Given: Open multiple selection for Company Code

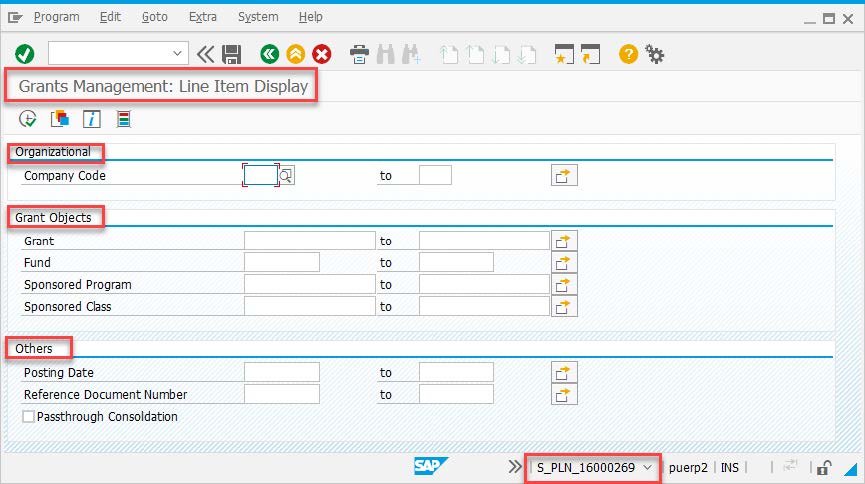Looking at the screenshot, I should click(564, 175).
